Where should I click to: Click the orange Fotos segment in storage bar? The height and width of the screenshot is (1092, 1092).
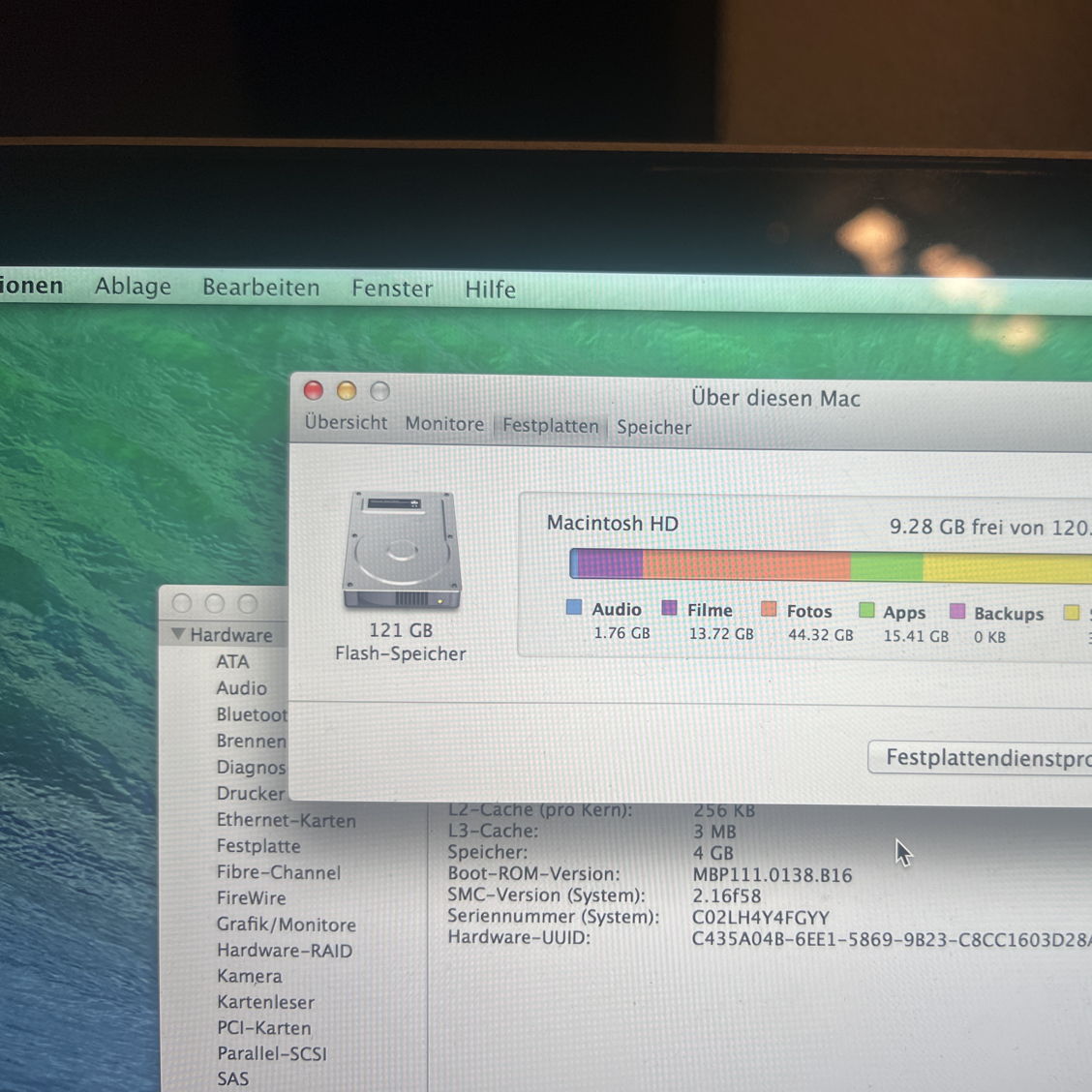745,564
